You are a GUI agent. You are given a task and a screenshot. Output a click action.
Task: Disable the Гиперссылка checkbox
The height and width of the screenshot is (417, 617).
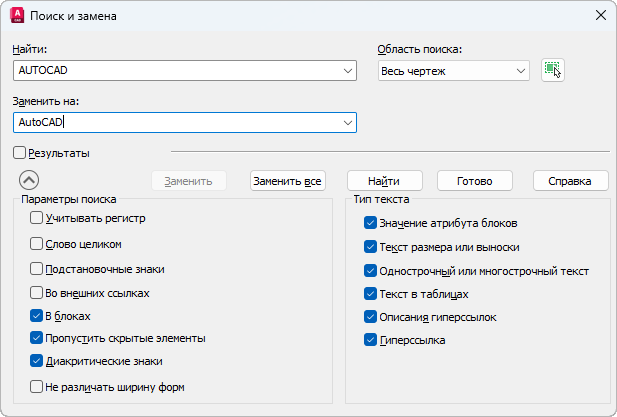(x=370, y=341)
